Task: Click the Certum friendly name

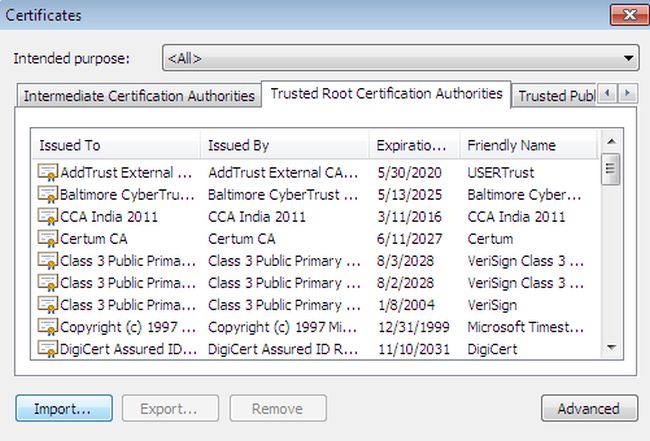Action: 490,239
